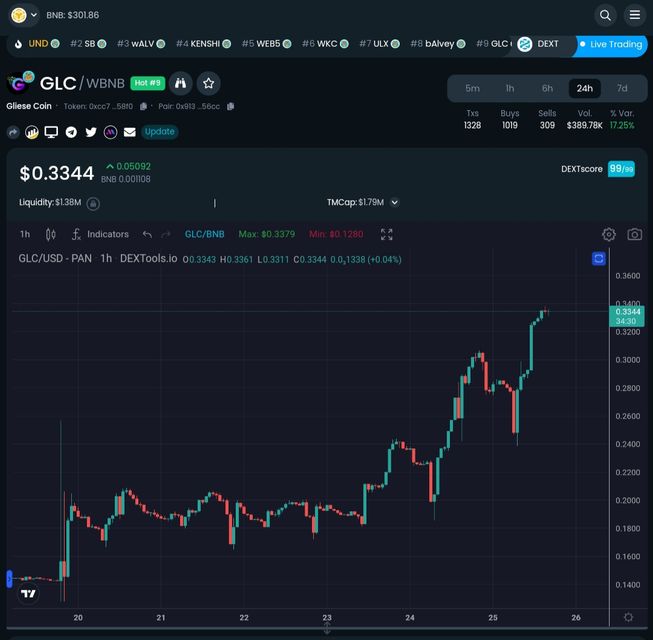Expand the BNB chain selector dropdown
Image resolution: width=653 pixels, height=640 pixels.
24,15
